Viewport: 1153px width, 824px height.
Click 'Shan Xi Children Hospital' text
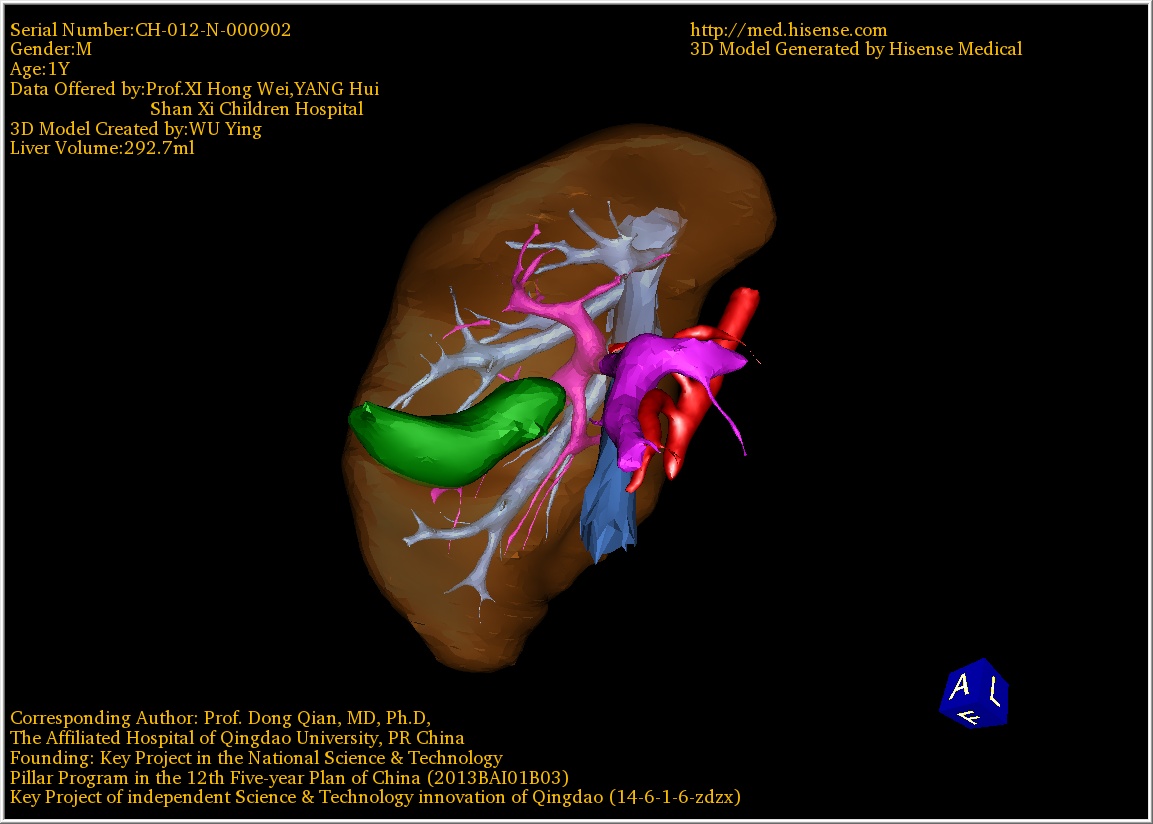tap(257, 109)
